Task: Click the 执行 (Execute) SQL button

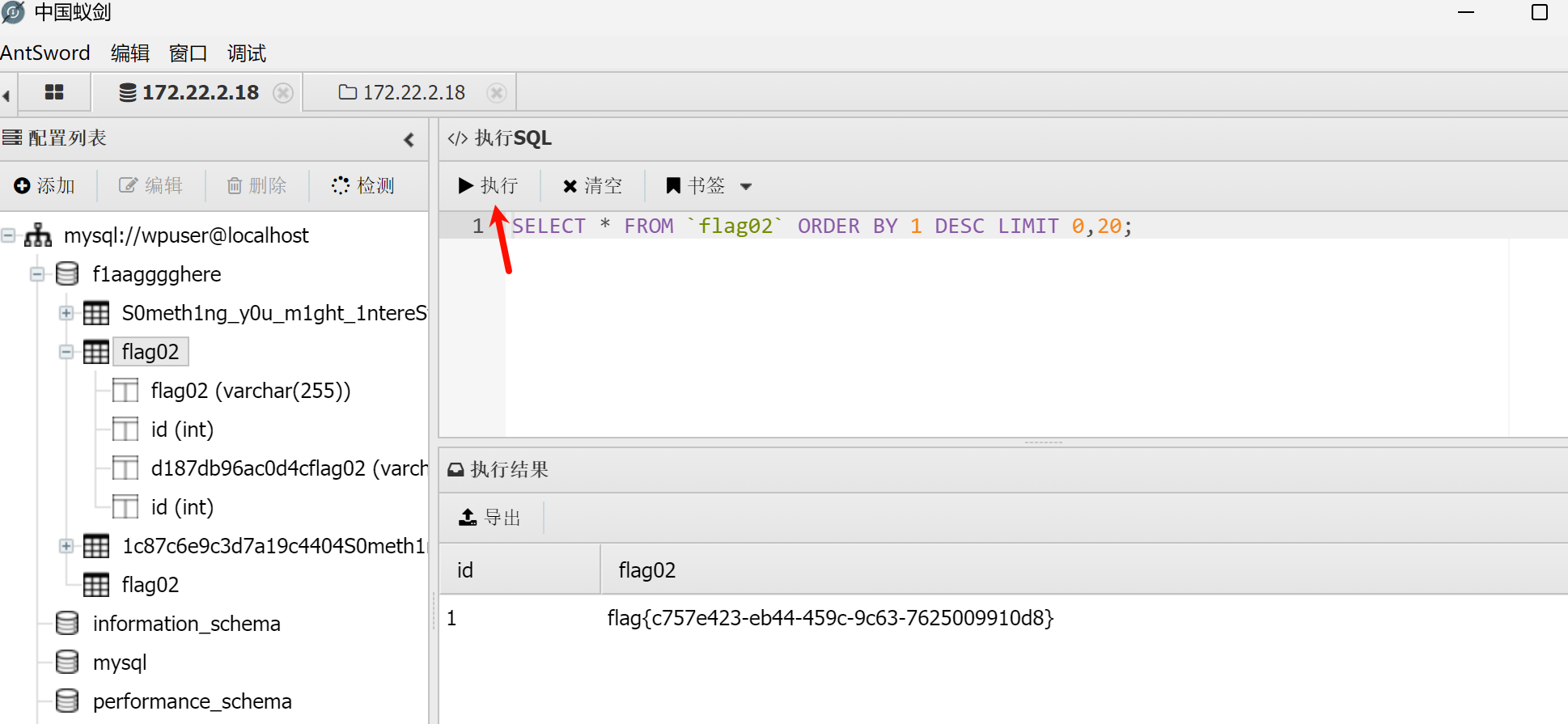Action: [488, 186]
